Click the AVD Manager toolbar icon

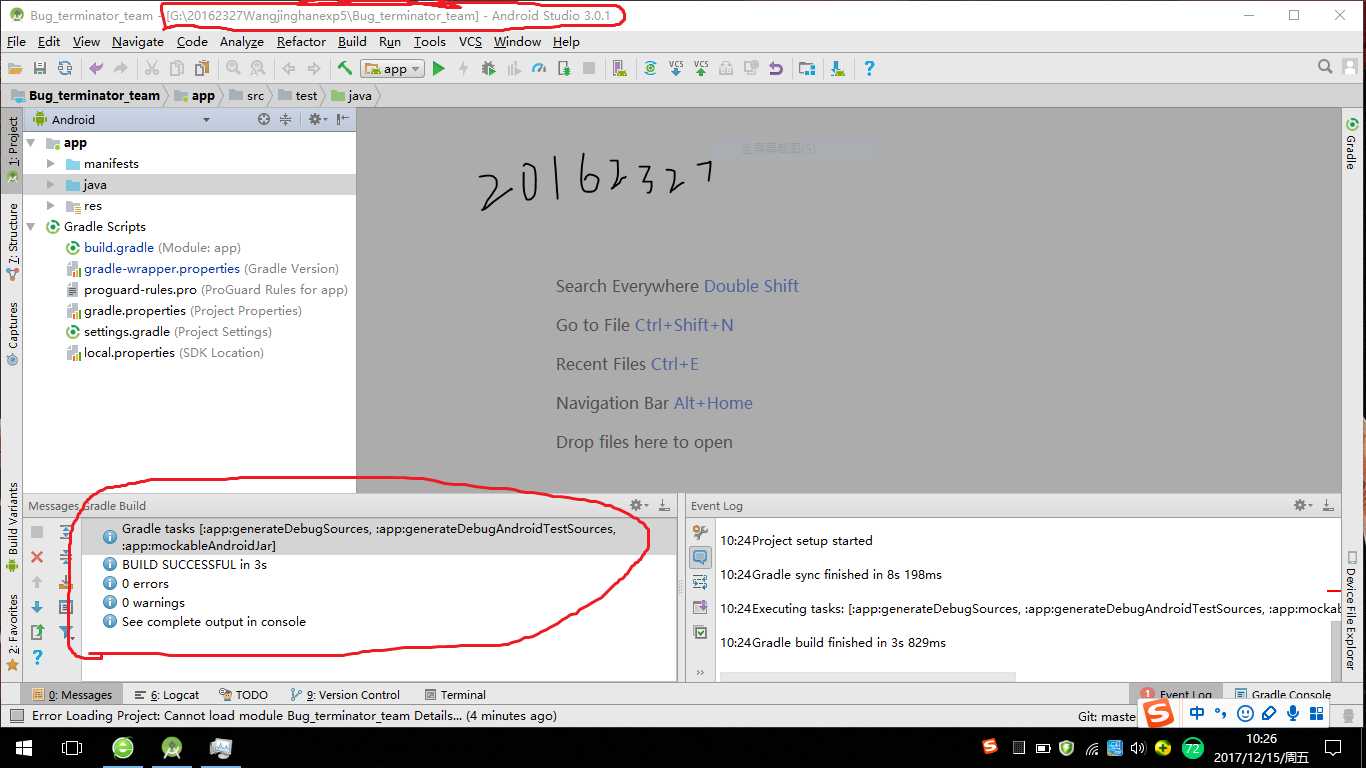(620, 68)
